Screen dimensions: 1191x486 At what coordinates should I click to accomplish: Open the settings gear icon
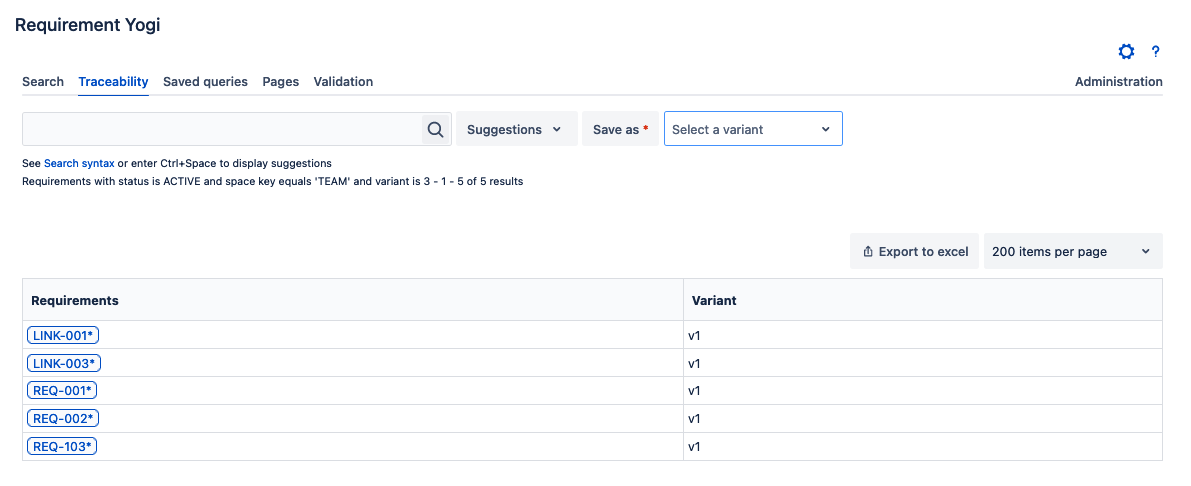coord(1126,52)
